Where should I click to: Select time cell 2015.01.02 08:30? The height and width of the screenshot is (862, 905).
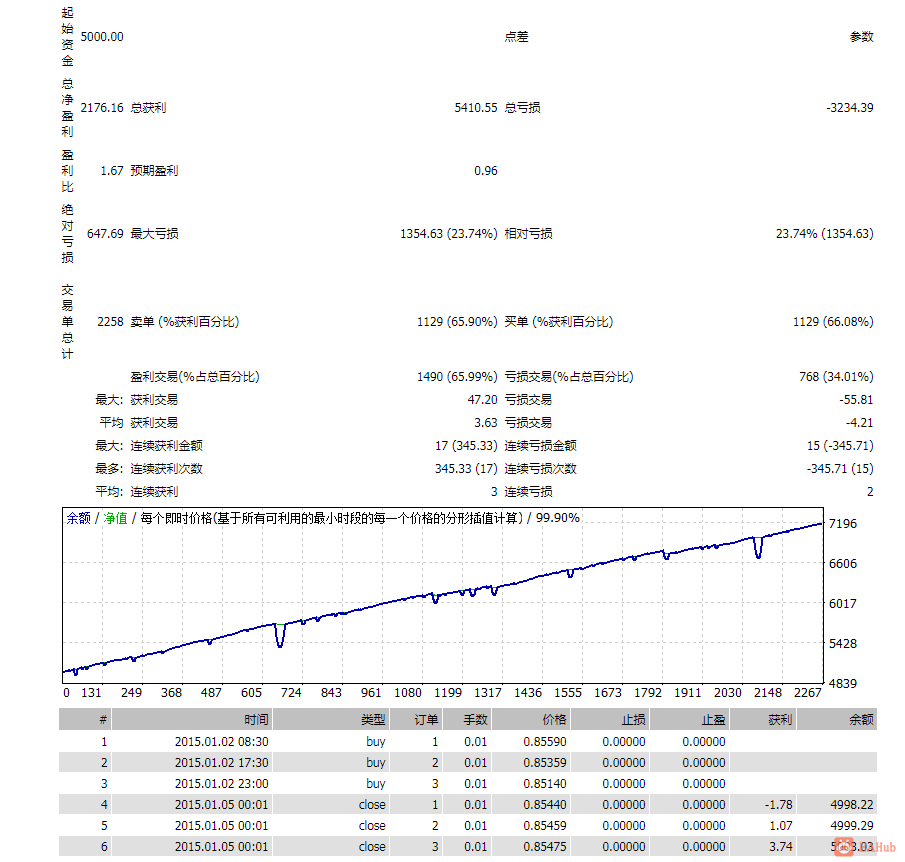tap(222, 742)
